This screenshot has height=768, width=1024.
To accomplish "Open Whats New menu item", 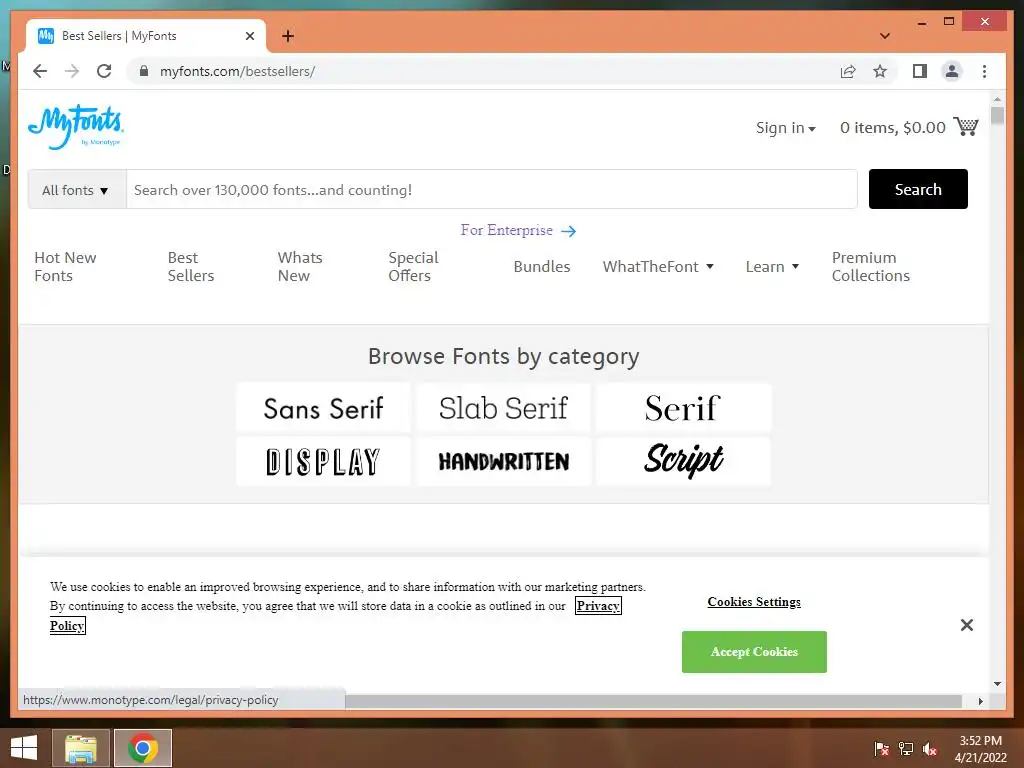I will coord(300,266).
